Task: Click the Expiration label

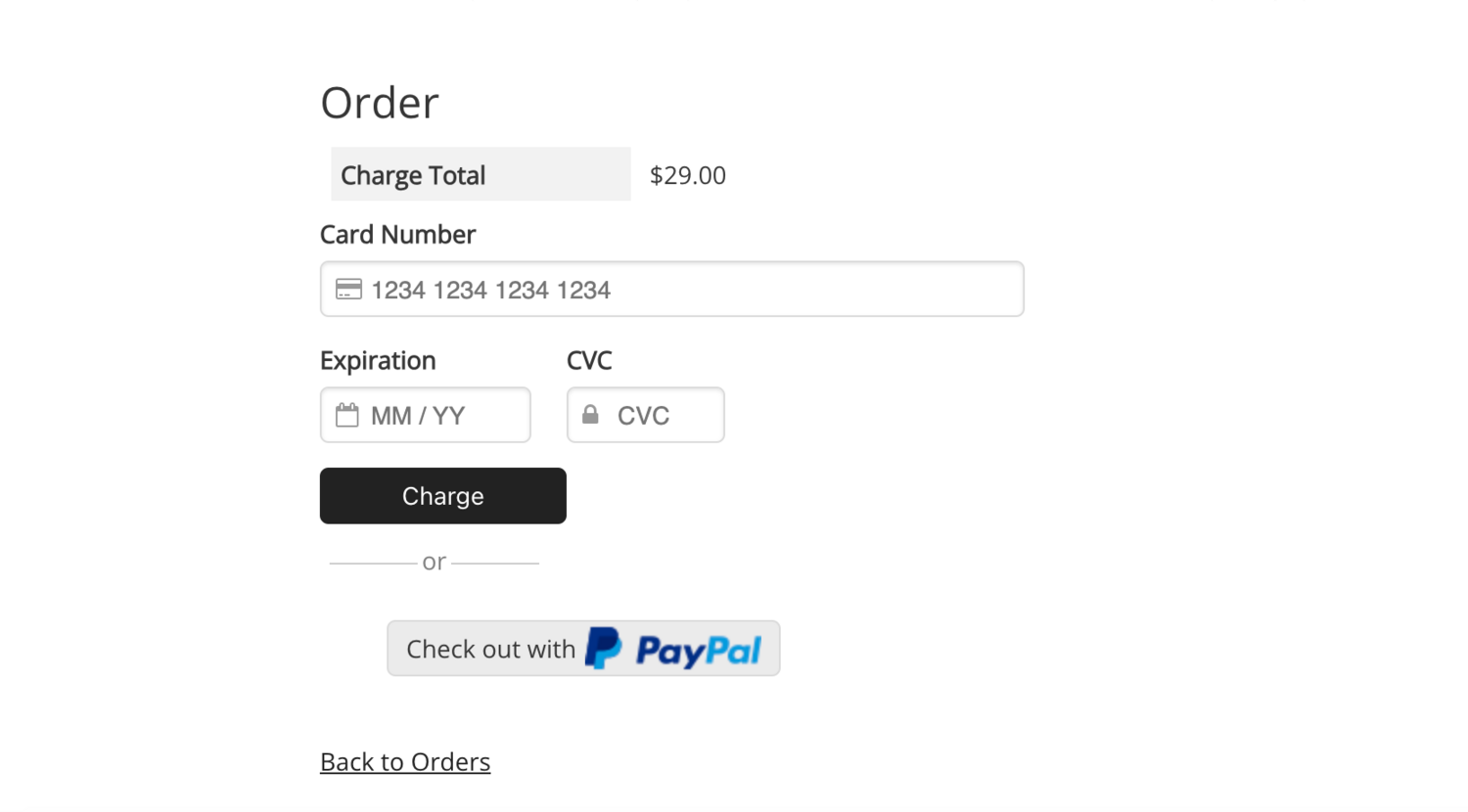Action: [x=378, y=361]
